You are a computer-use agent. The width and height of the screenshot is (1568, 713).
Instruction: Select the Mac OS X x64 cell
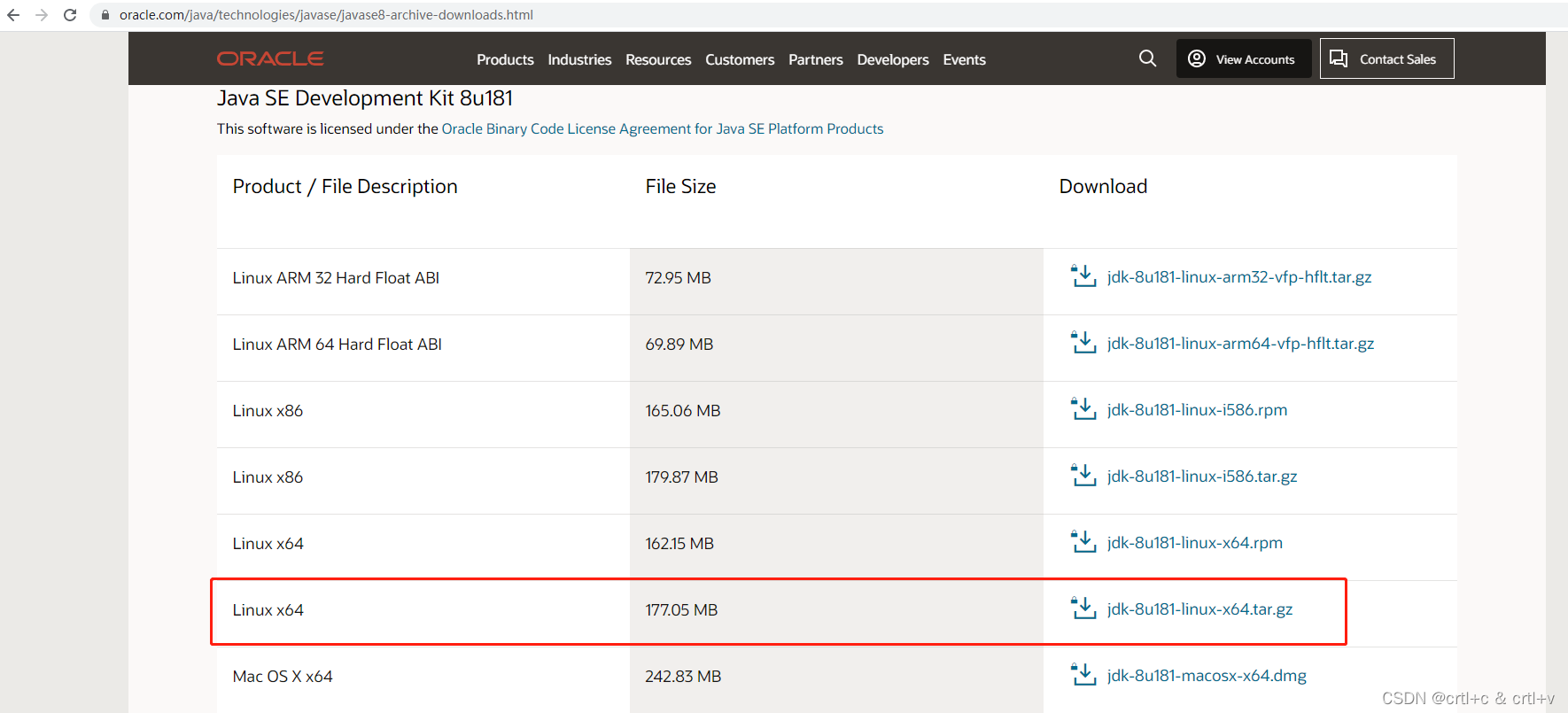(x=283, y=676)
